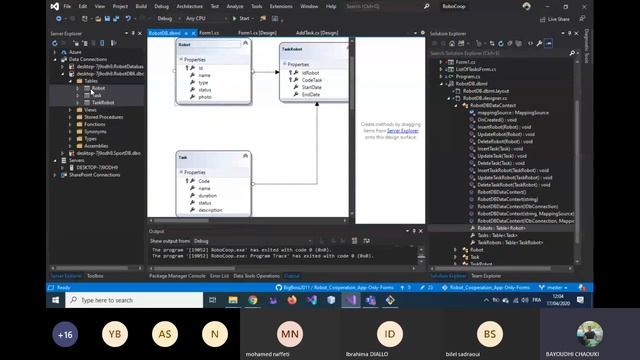Refresh the Server Explorer tree
Viewport: 640px width, 360px height.
coord(55,43)
